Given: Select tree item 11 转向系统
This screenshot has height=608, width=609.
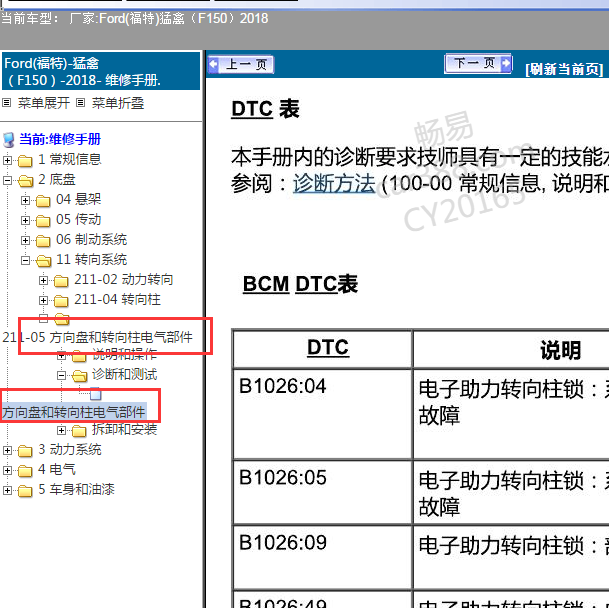Looking at the screenshot, I should tap(92, 260).
